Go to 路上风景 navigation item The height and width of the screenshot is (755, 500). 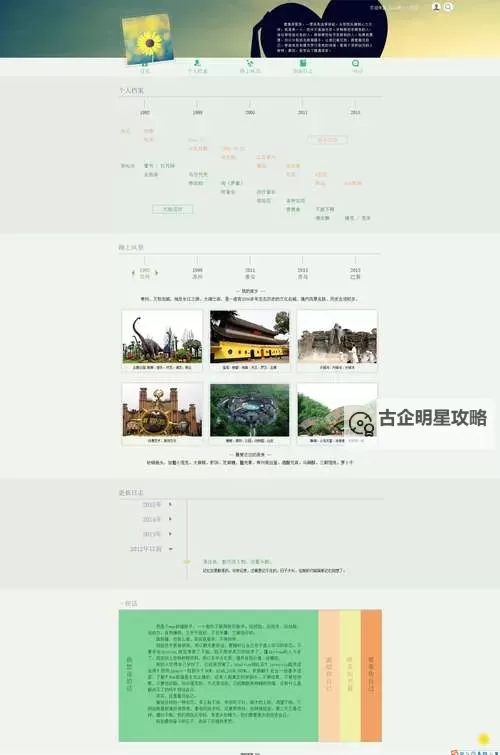[x=250, y=66]
